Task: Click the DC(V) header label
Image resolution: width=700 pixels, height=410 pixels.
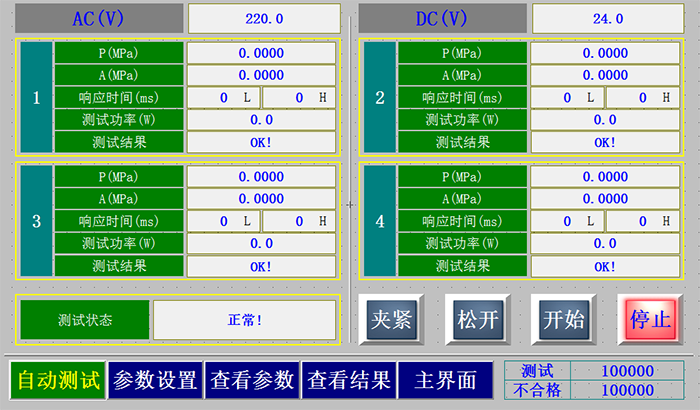Action: click(x=442, y=18)
